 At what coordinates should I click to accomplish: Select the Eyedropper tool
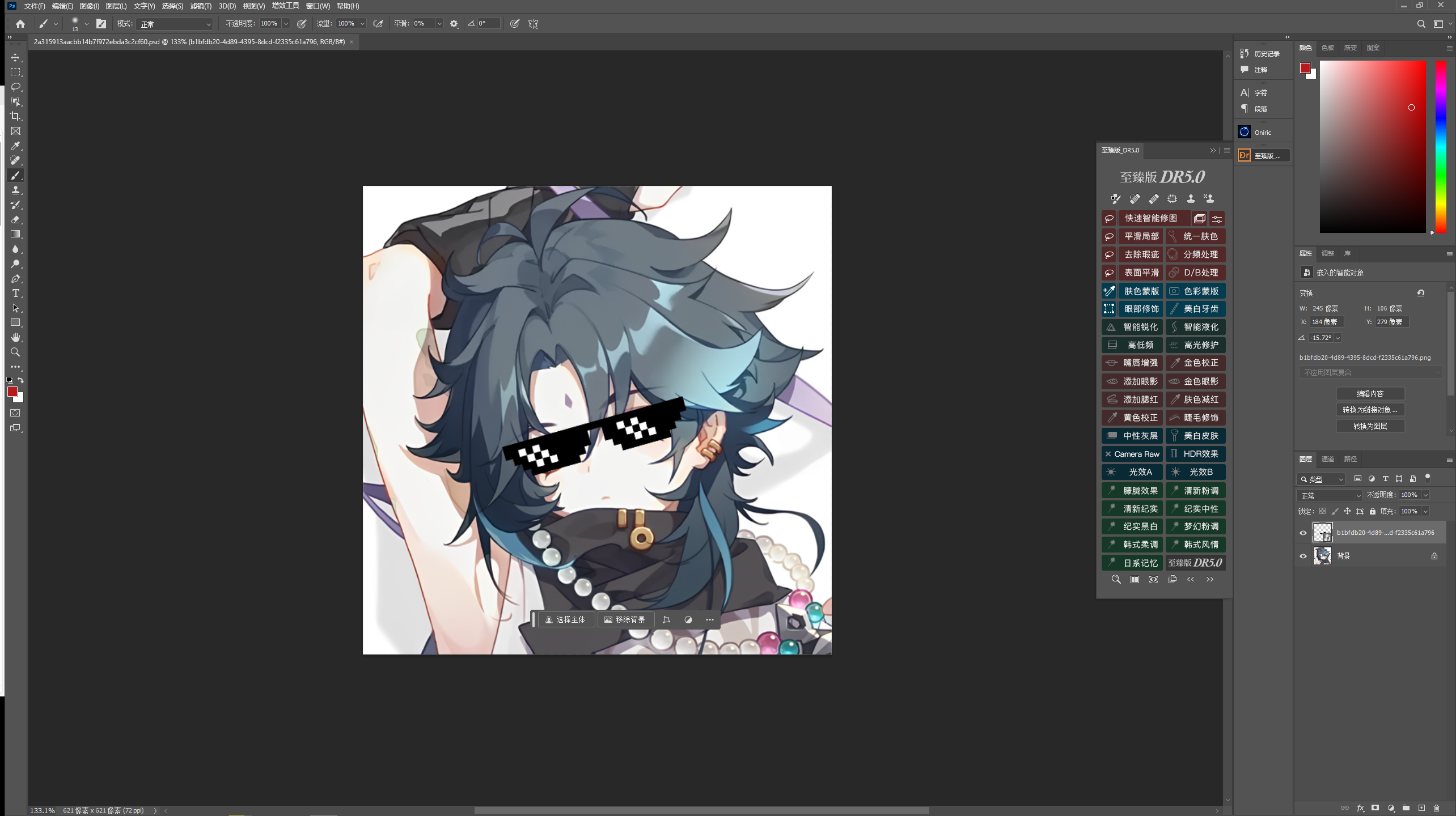tap(15, 146)
